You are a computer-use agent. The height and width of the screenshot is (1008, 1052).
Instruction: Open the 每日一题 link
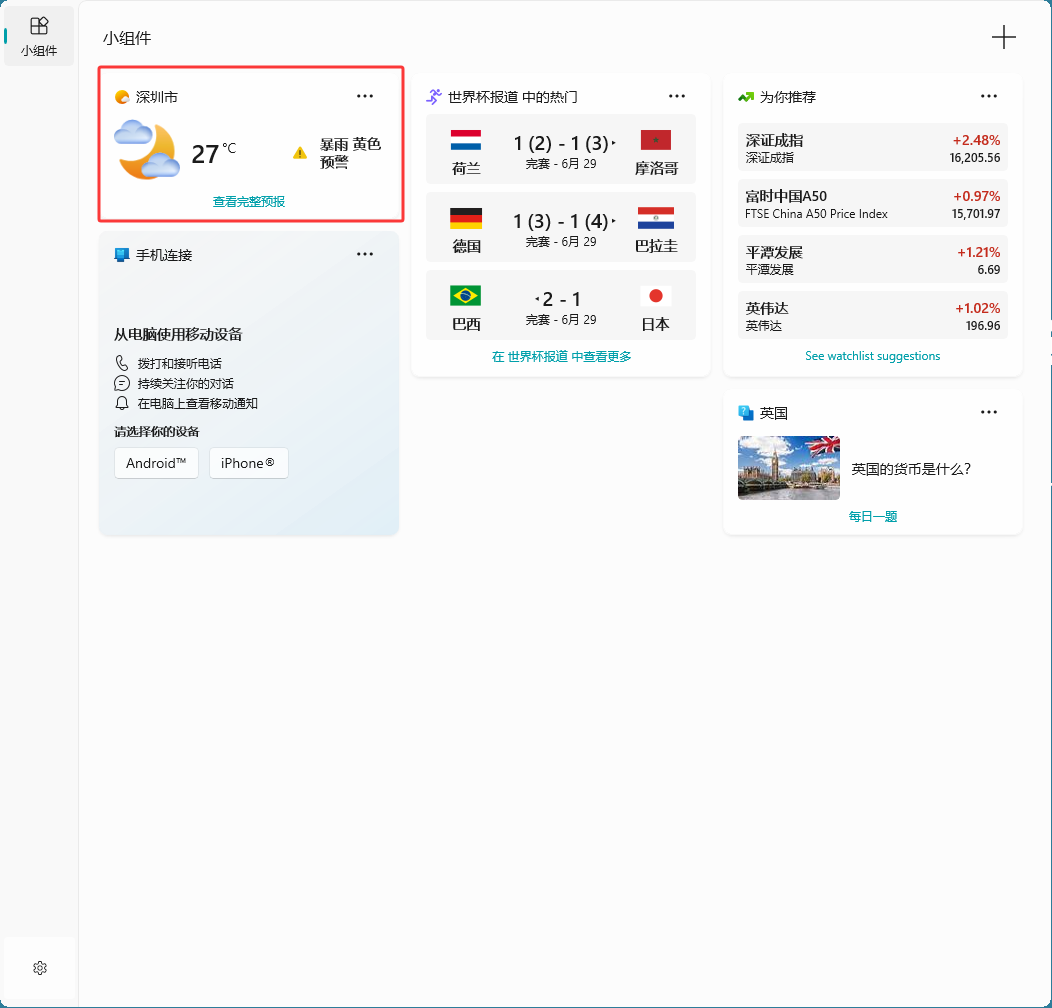873,516
